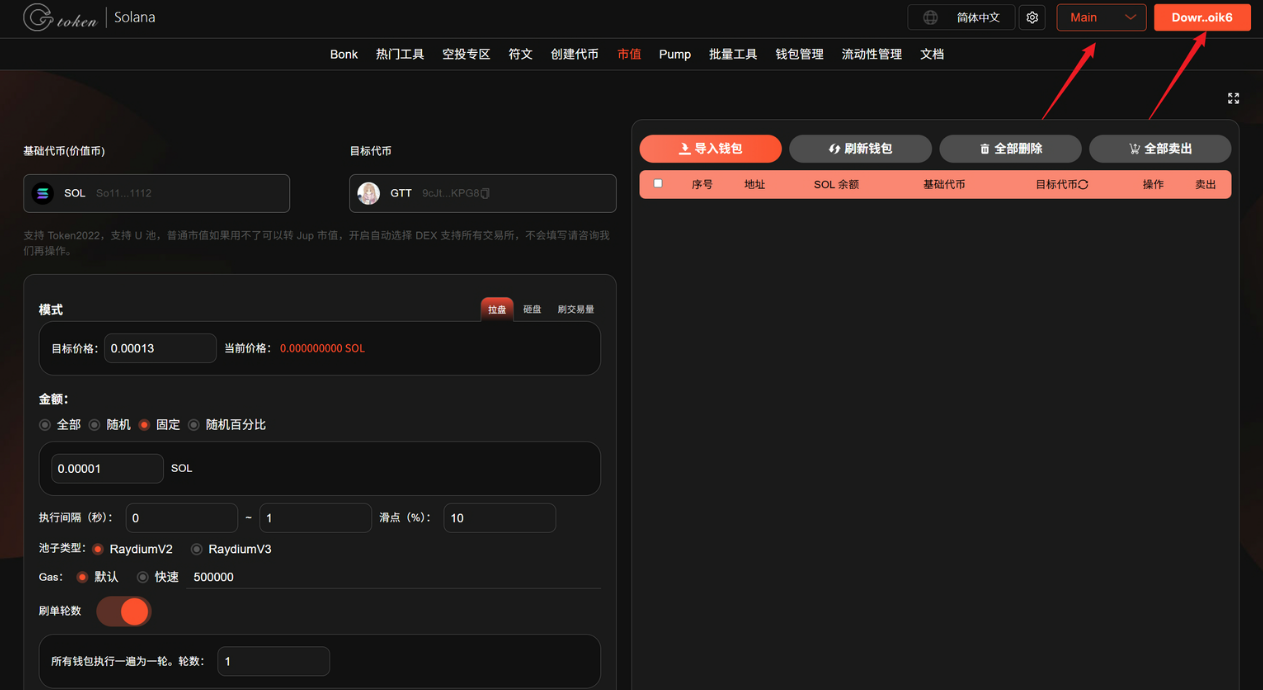The image size is (1263, 690).
Task: Open the 钱包管理 menu
Action: 800,54
